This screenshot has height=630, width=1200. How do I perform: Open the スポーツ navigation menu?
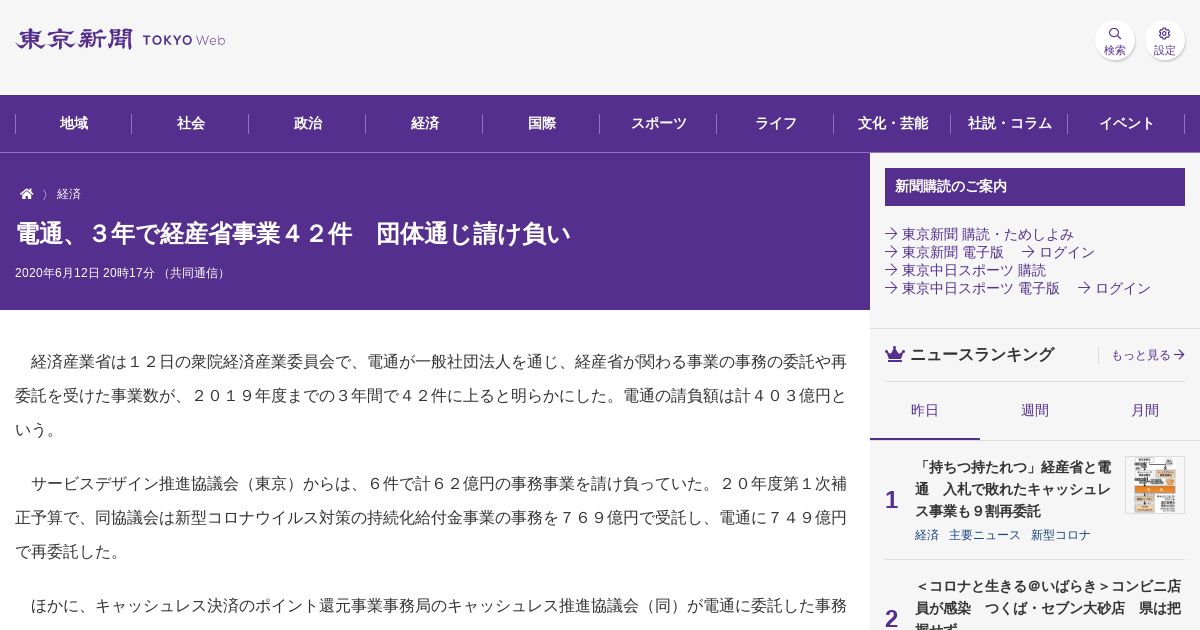coord(659,124)
